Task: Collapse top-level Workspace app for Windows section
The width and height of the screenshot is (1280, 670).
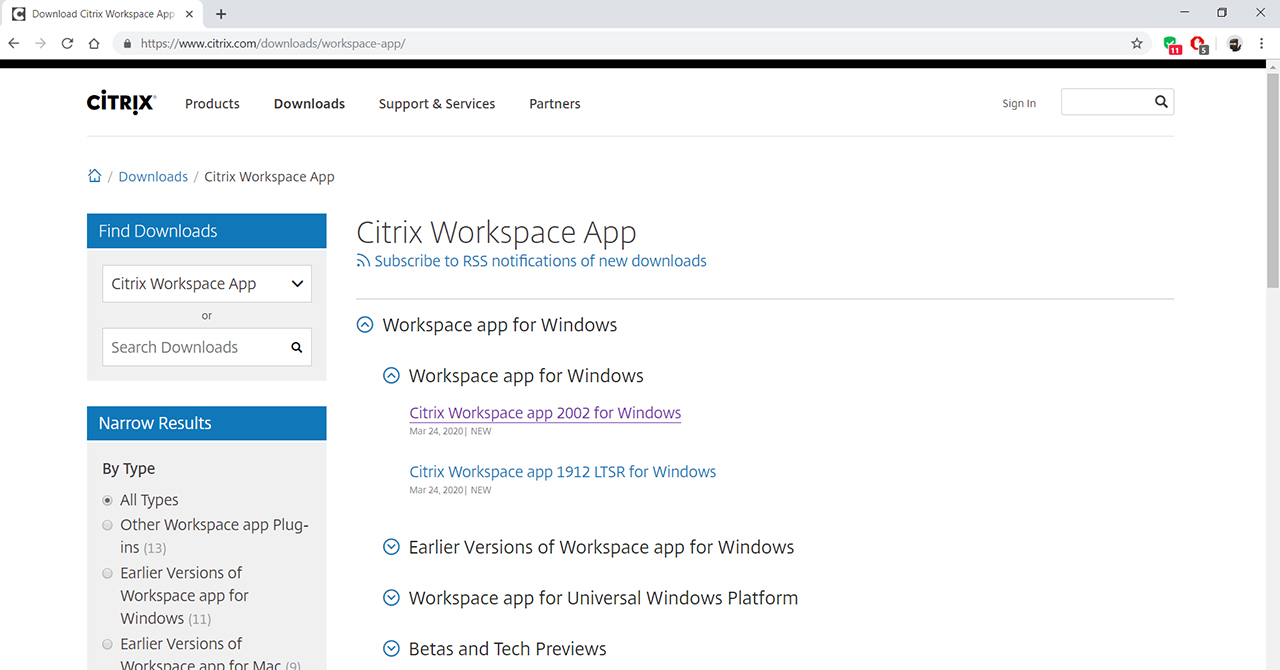Action: coord(365,325)
